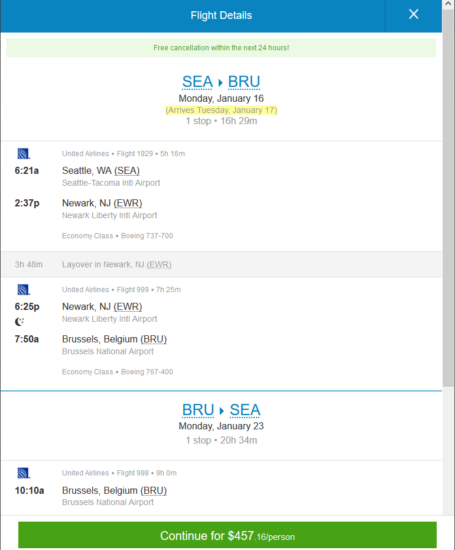Click the (EWR) code at the 2:37p arrival
This screenshot has height=550, width=455.
click(128, 203)
